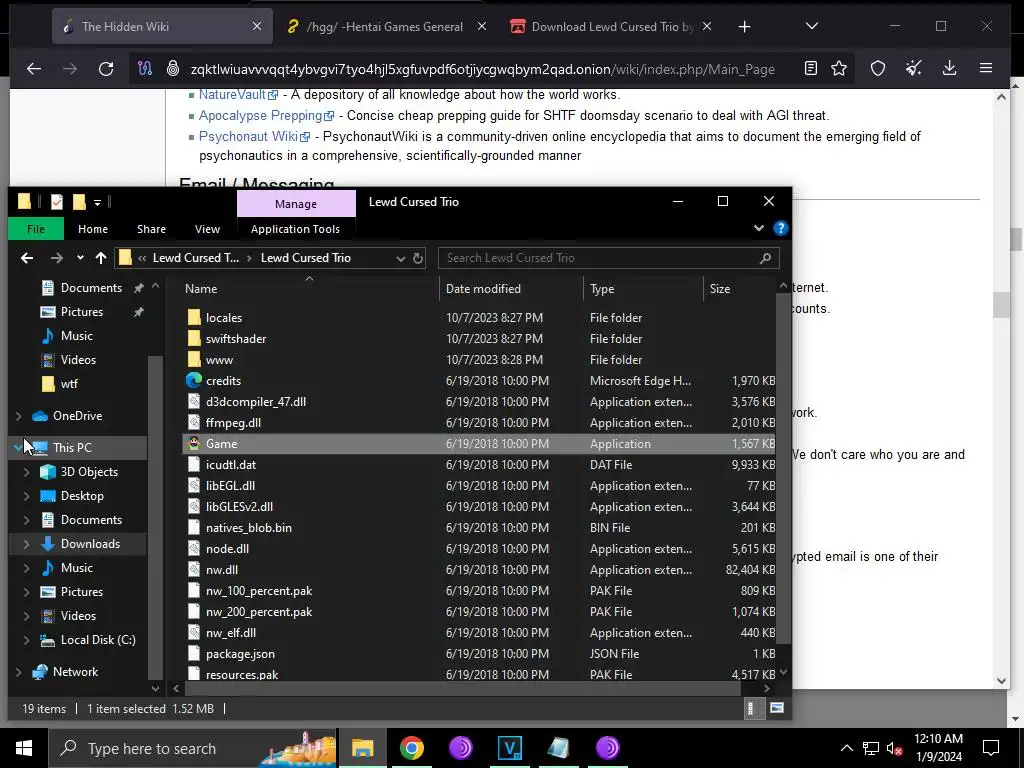Screen dimensions: 1024x768
Task: Open the VirtualBox-style V icon in taskbar
Action: 509,748
